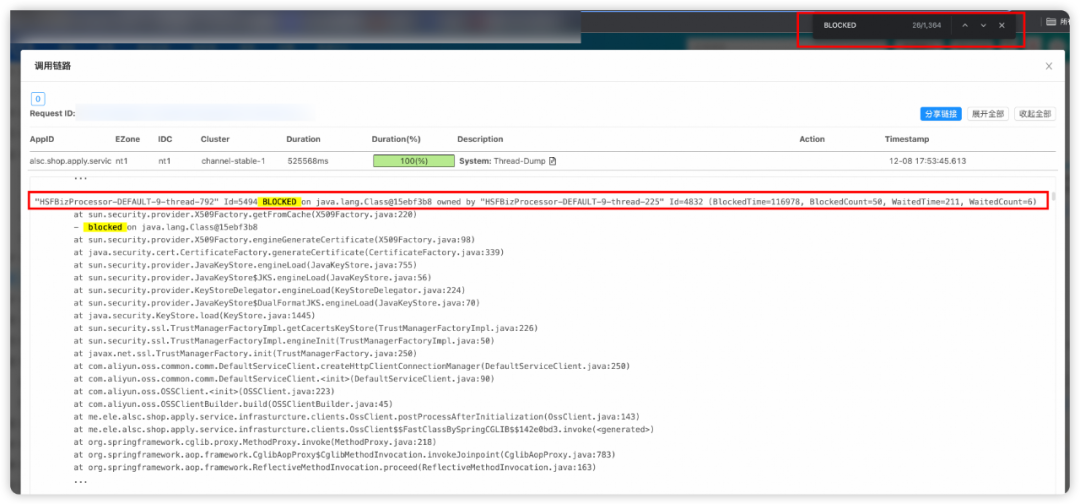This screenshot has width=1080, height=504.
Task: Click the X509Factory.engineGenerateCertificate stack line
Action: (x=274, y=240)
